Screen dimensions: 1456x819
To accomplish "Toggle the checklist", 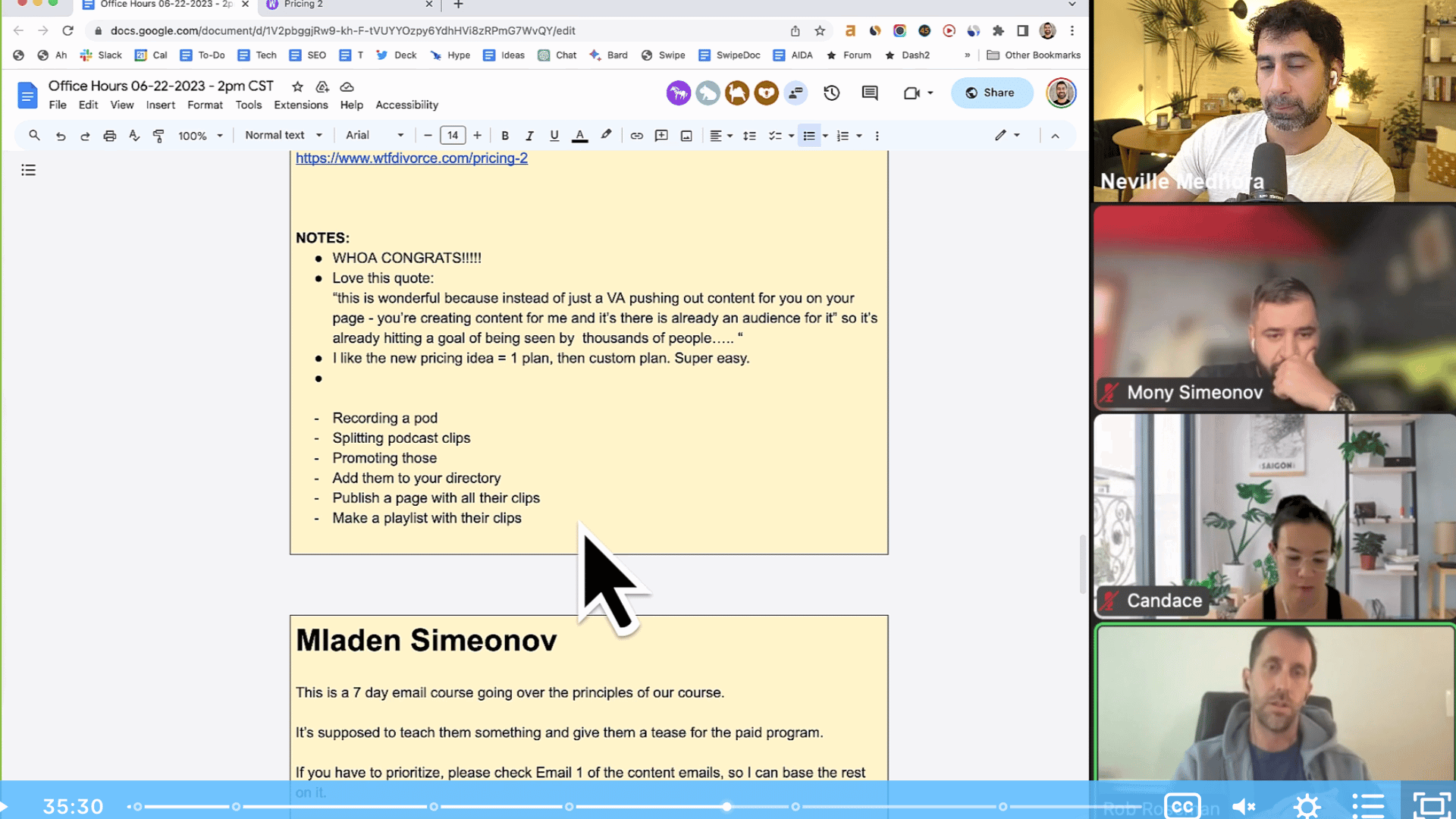I will pyautogui.click(x=775, y=136).
